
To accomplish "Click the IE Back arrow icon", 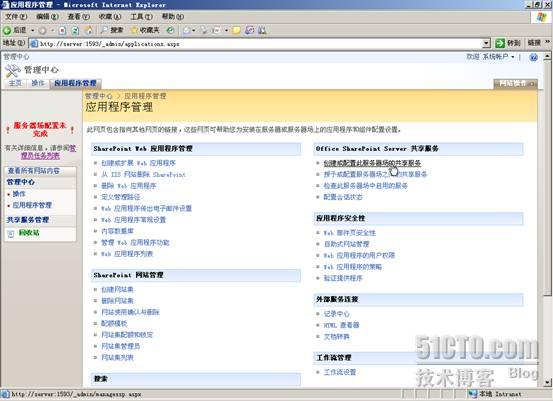I will click(7, 30).
